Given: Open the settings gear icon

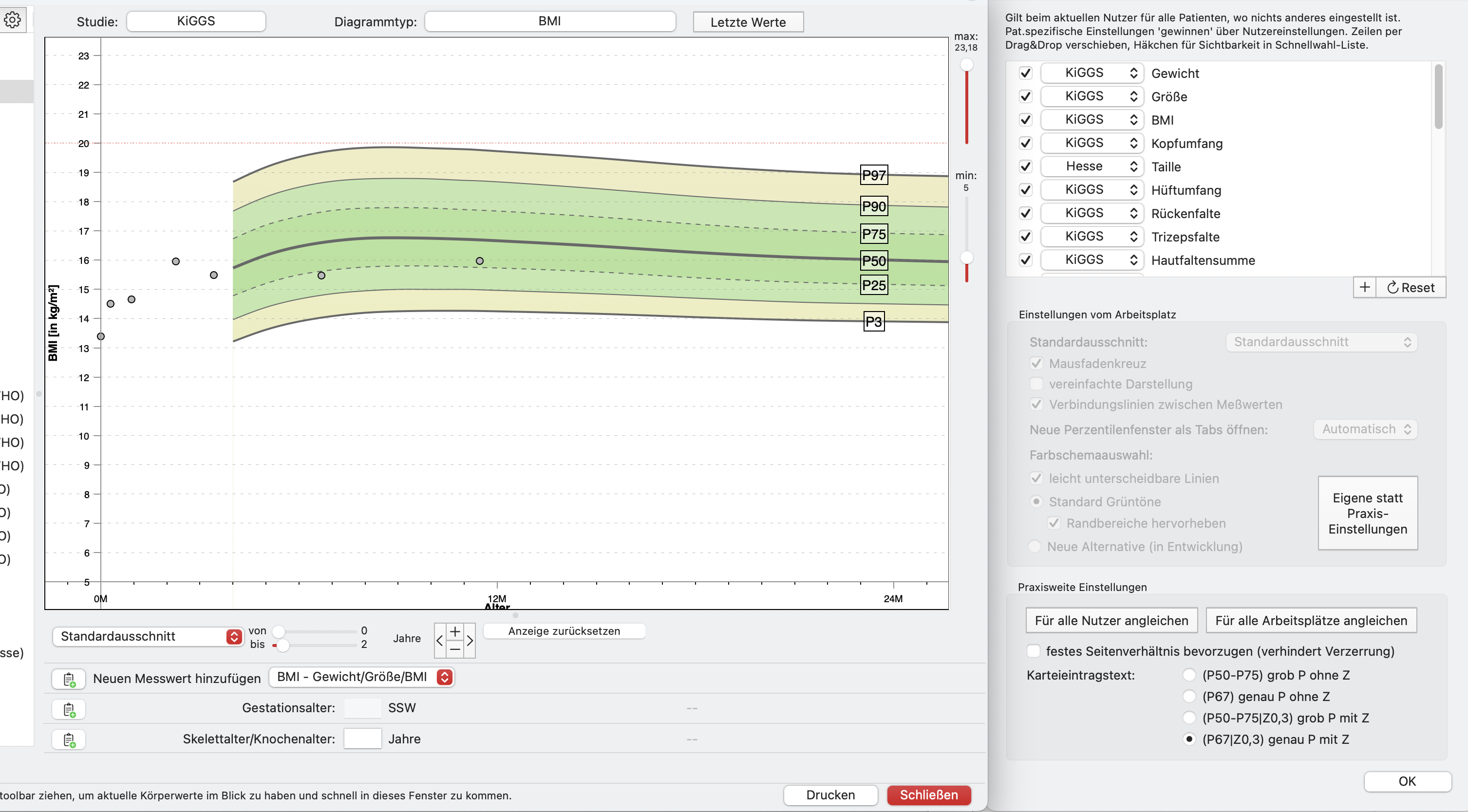Looking at the screenshot, I should click(12, 20).
